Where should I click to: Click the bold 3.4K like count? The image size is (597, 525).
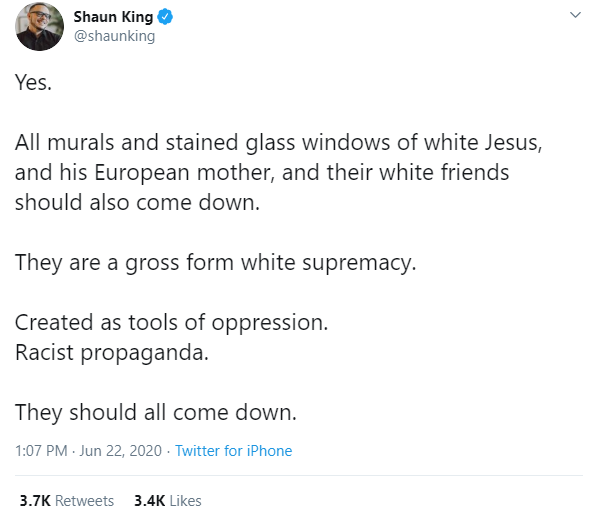coord(150,501)
